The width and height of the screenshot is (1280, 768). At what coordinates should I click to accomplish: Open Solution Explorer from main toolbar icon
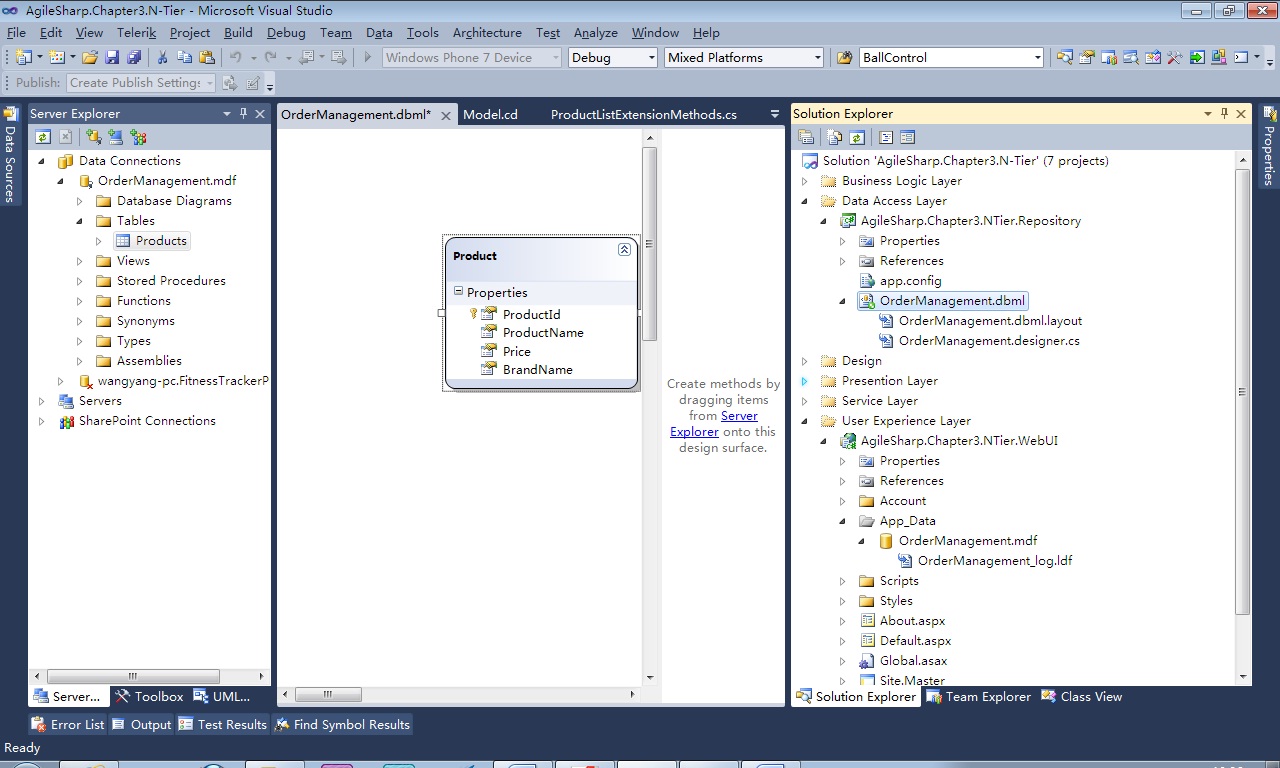click(1064, 57)
